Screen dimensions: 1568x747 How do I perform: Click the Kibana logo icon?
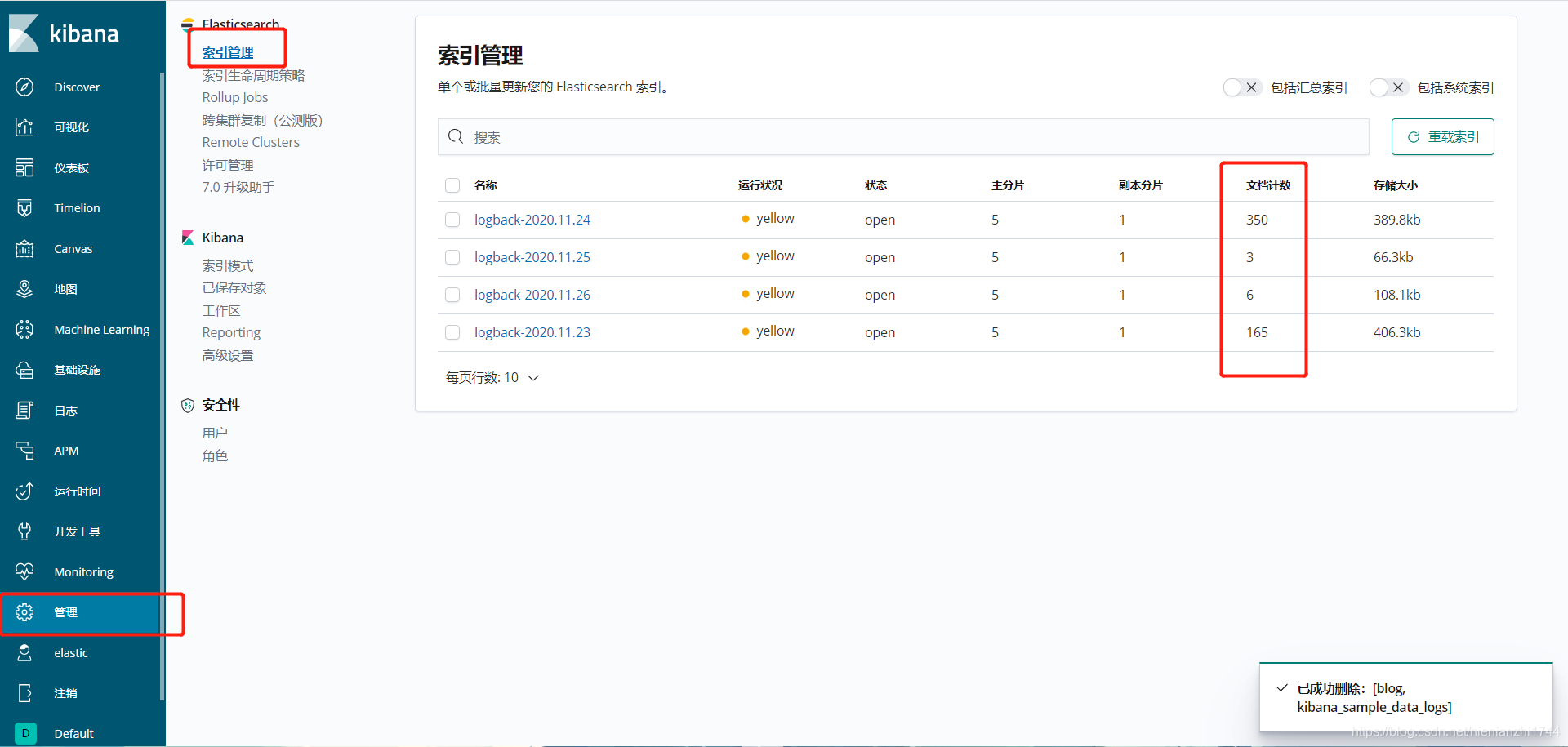(24, 33)
